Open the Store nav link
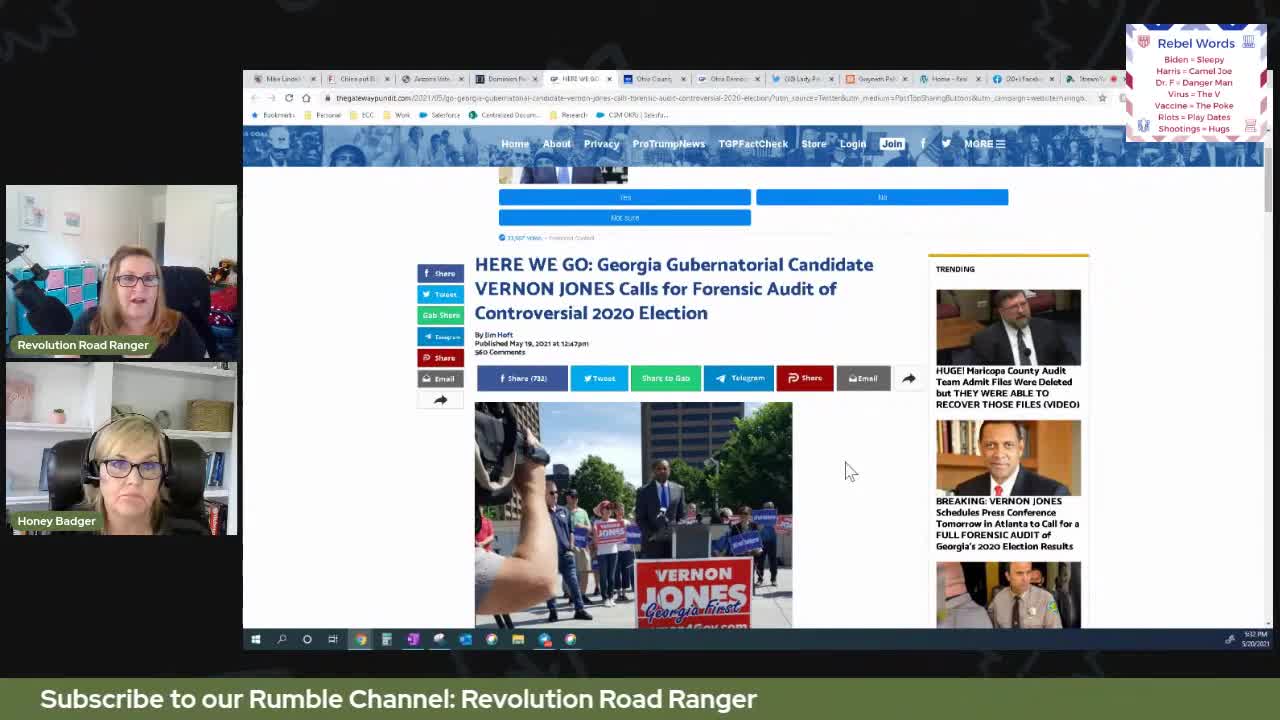 click(813, 144)
